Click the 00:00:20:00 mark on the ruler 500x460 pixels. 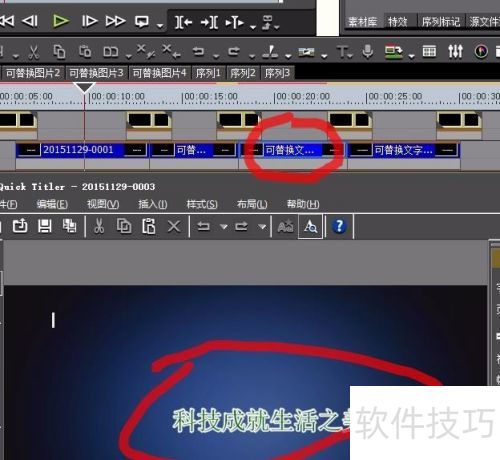[x=303, y=97]
